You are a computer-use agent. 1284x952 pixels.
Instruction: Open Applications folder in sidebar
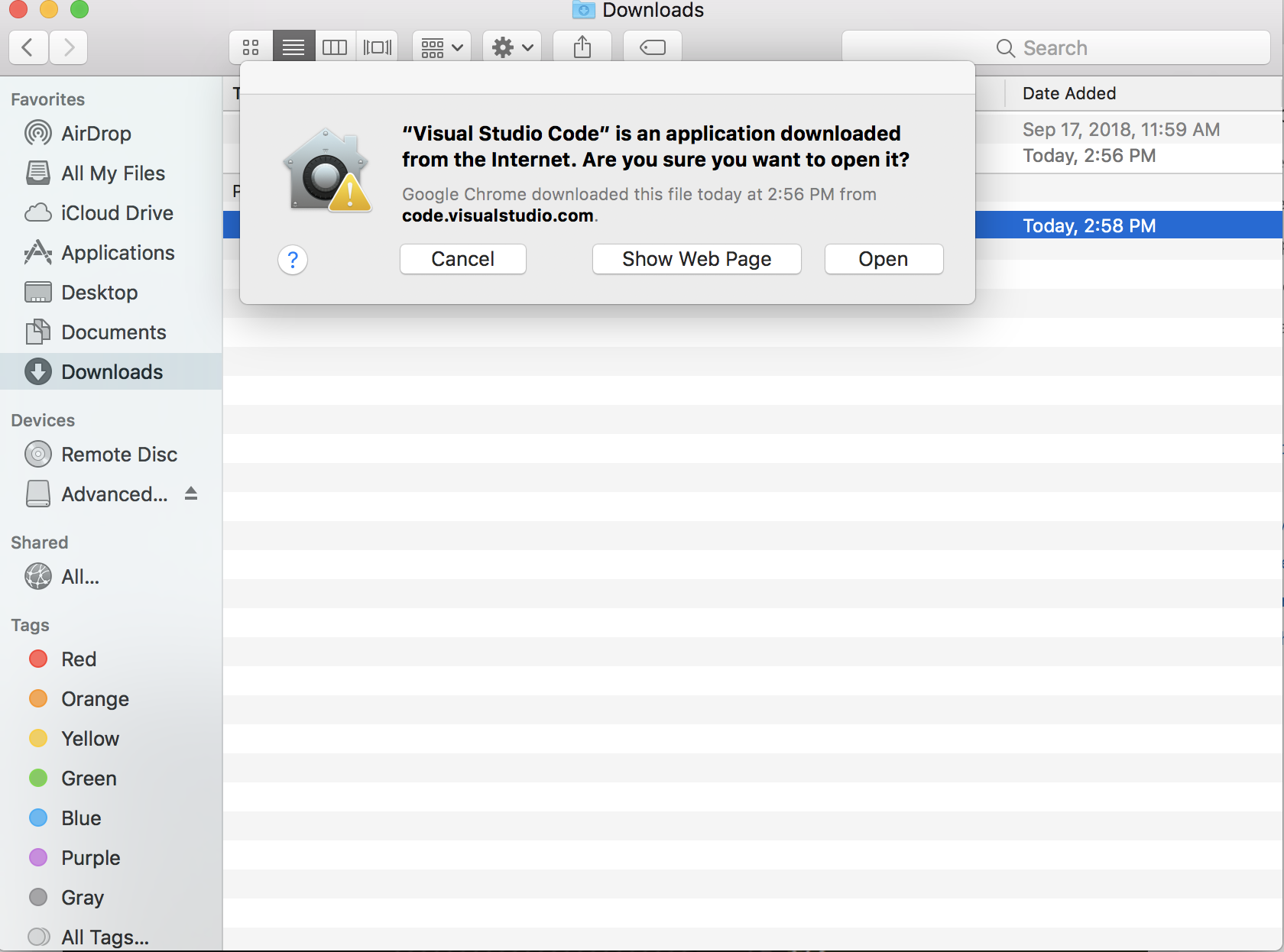pyautogui.click(x=111, y=253)
